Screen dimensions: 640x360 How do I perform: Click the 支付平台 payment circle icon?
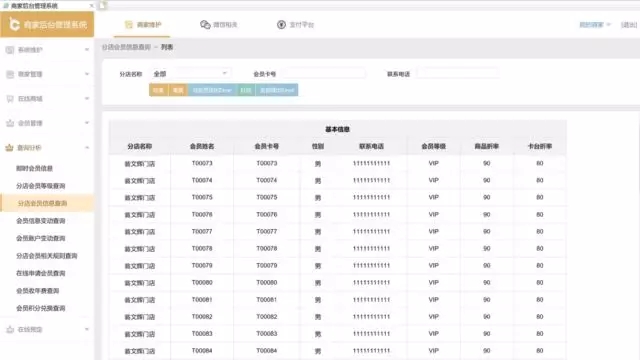pos(281,25)
